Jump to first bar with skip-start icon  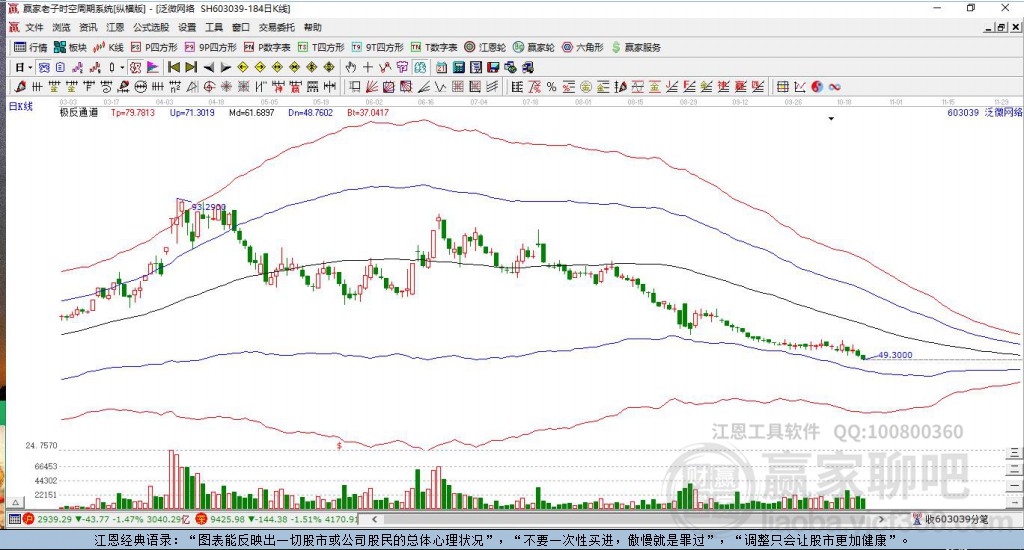click(174, 67)
